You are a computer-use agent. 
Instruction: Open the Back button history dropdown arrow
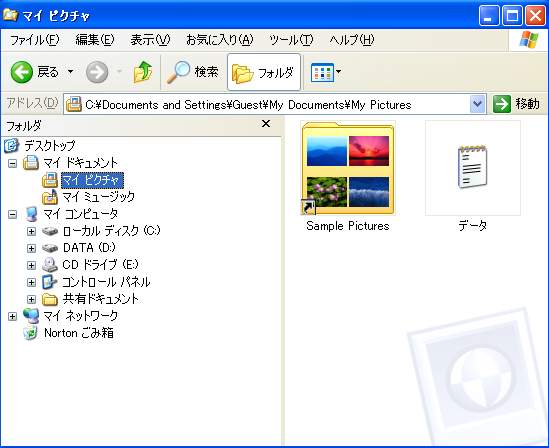pyautogui.click(x=70, y=72)
